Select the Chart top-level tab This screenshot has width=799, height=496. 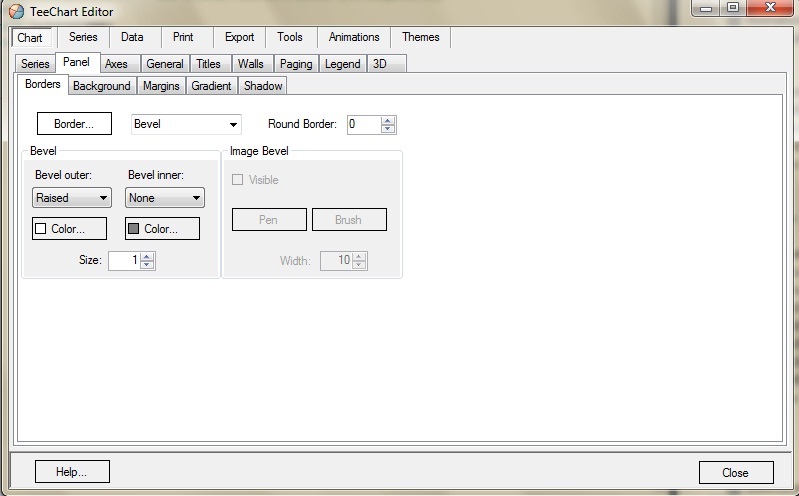coord(30,38)
